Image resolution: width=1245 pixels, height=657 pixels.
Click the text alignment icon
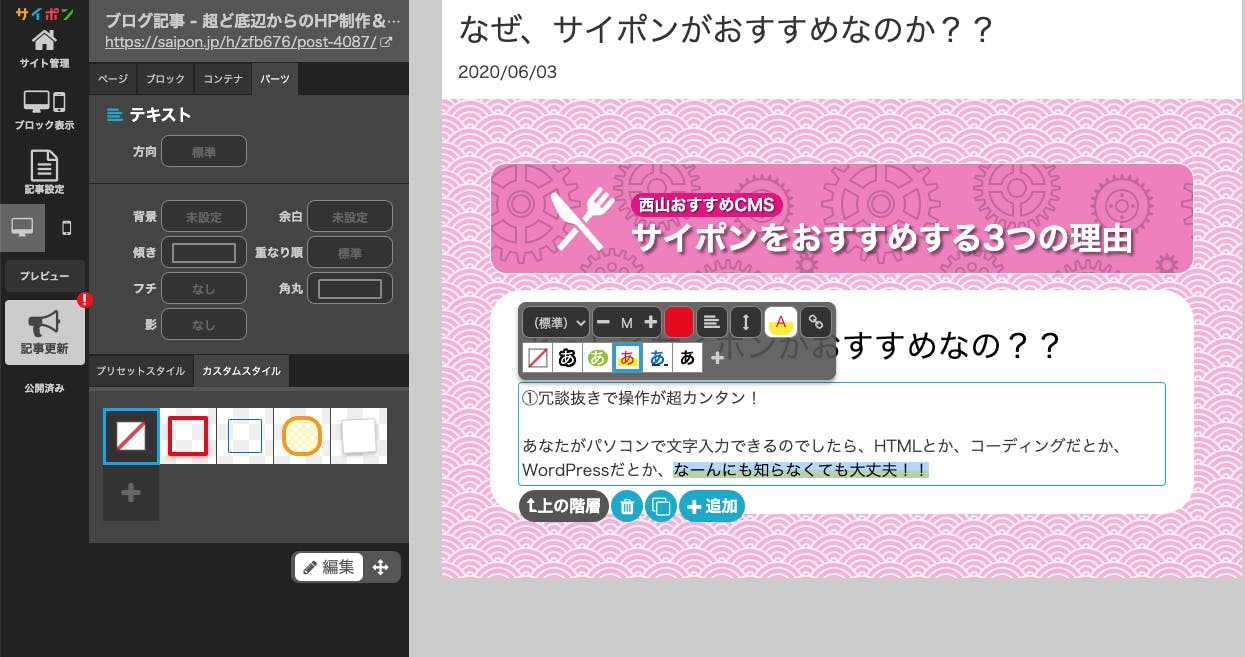(x=711, y=322)
